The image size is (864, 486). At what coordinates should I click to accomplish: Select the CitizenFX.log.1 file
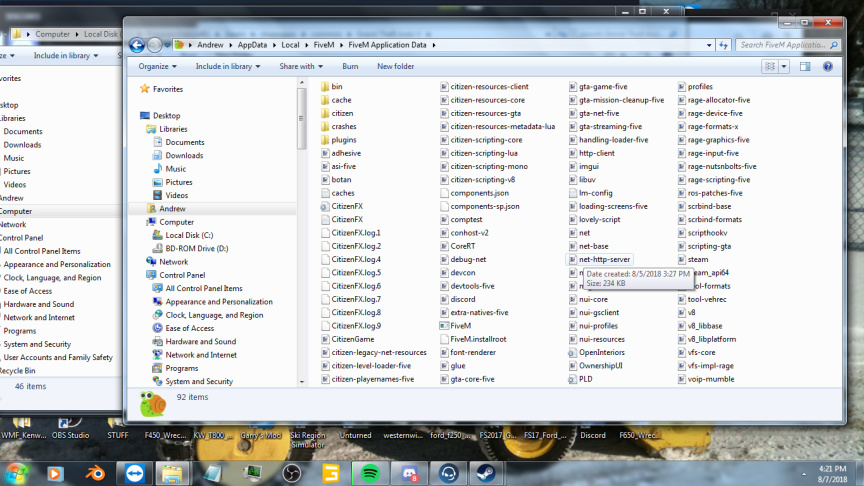pyautogui.click(x=356, y=233)
